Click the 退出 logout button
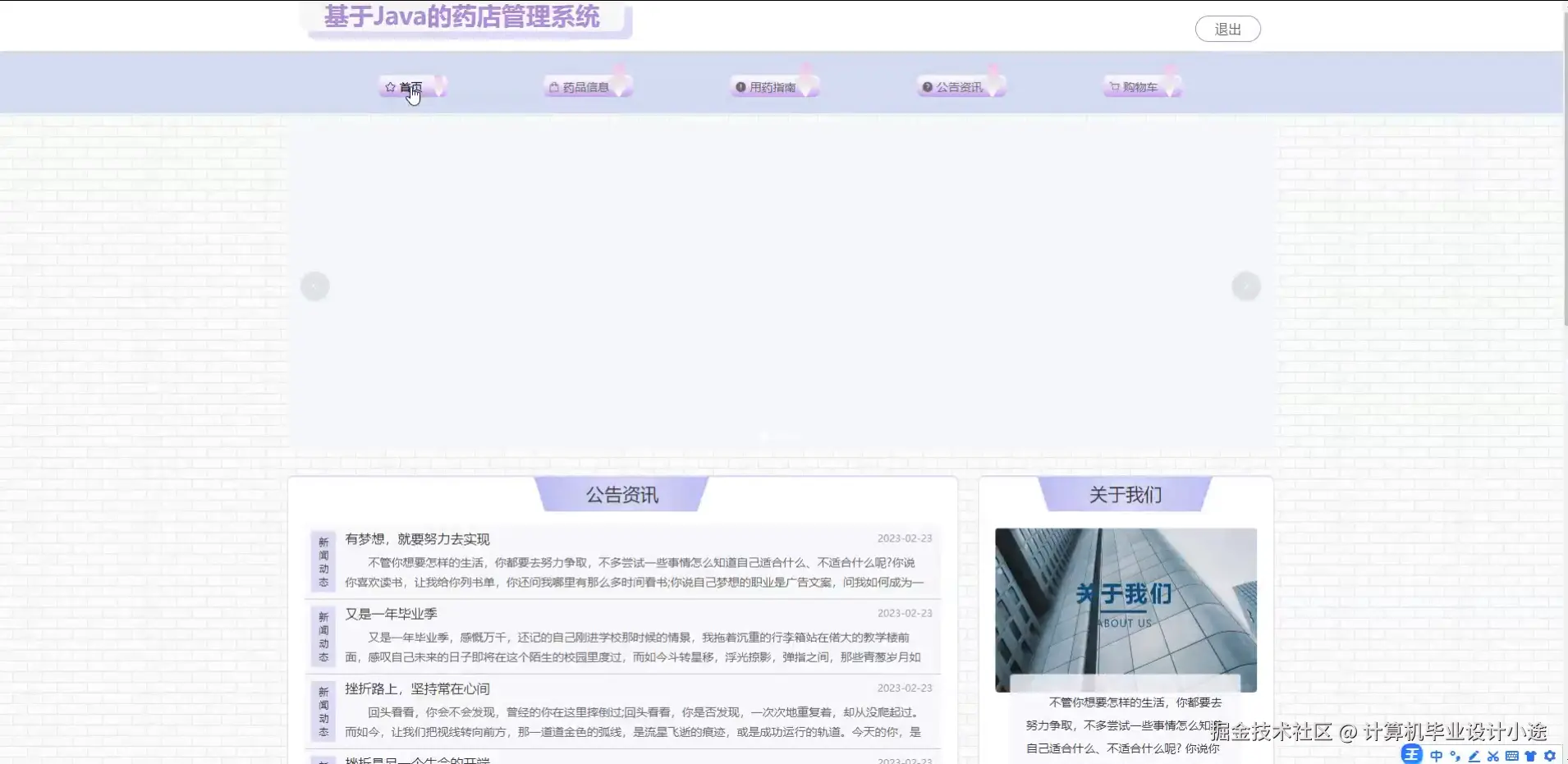This screenshot has height=764, width=1568. [x=1227, y=29]
